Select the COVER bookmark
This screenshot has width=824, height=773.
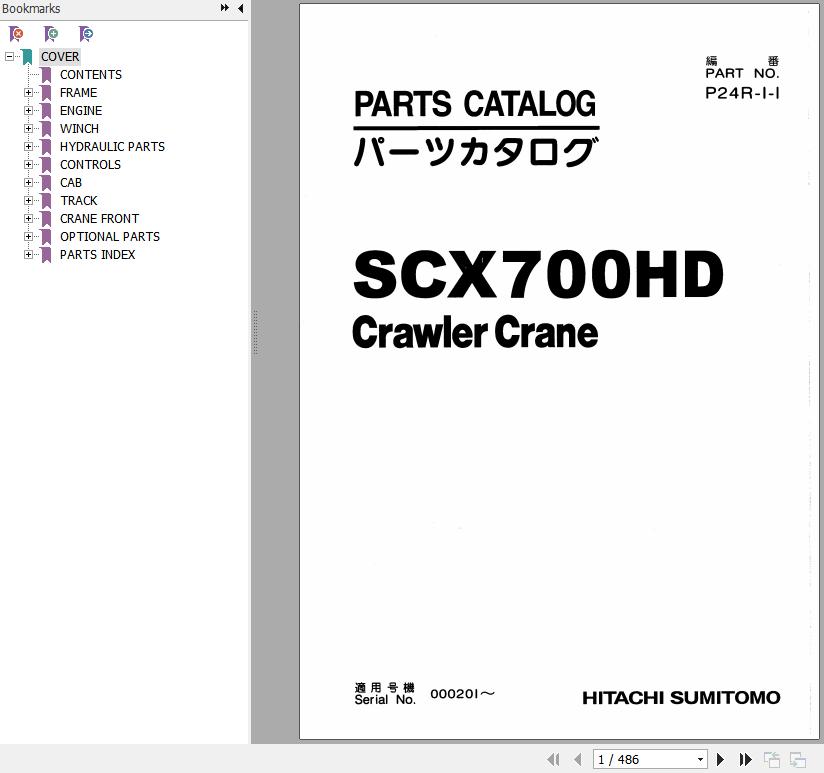click(60, 56)
